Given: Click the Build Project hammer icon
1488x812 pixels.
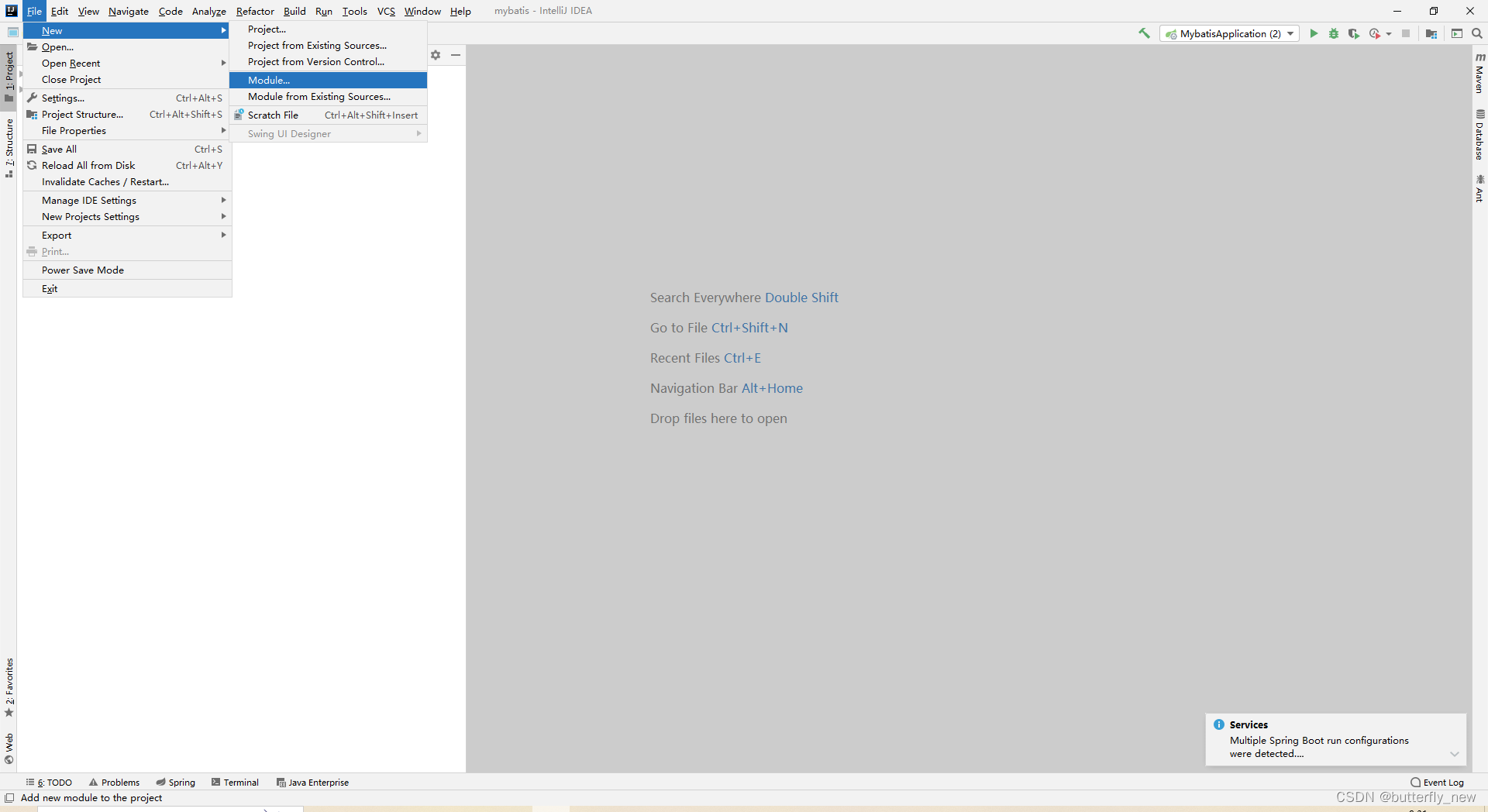Looking at the screenshot, I should pyautogui.click(x=1144, y=33).
